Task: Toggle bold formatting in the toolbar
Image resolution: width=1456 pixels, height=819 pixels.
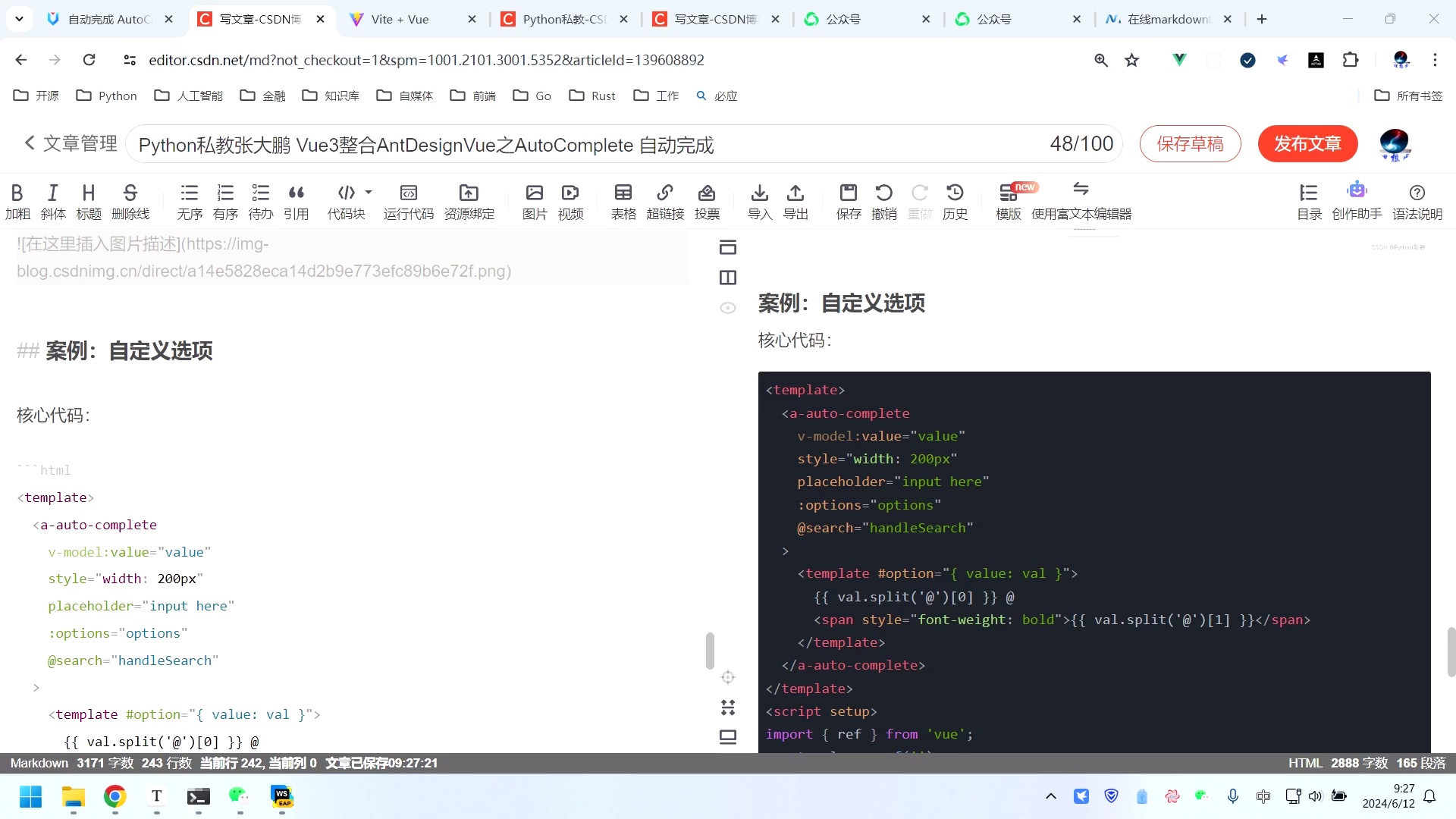Action: click(x=17, y=199)
